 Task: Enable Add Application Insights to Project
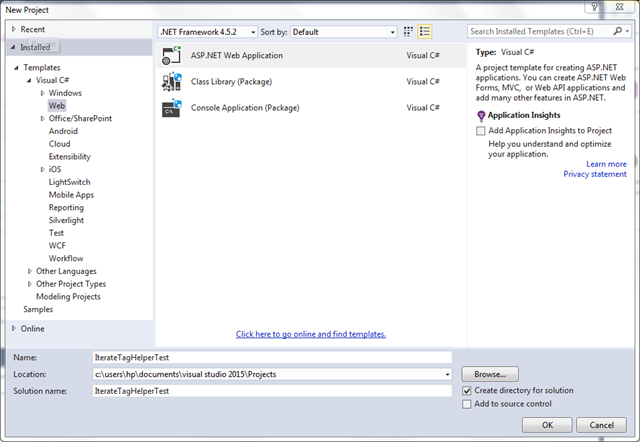point(480,131)
